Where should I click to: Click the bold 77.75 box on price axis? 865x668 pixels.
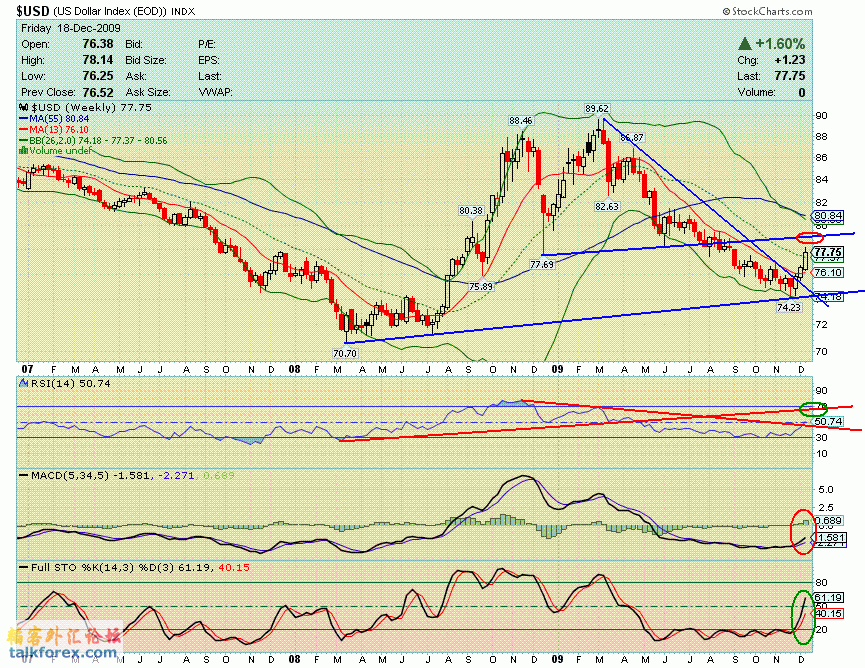(x=828, y=252)
